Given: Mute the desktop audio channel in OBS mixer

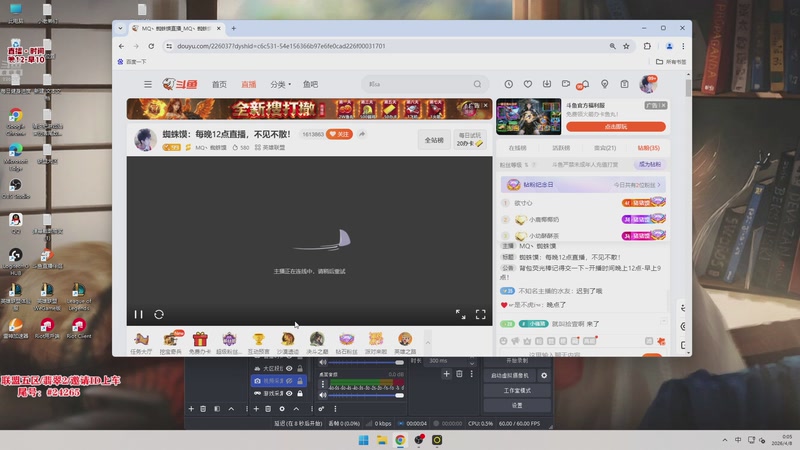Looking at the screenshot, I should point(322,395).
